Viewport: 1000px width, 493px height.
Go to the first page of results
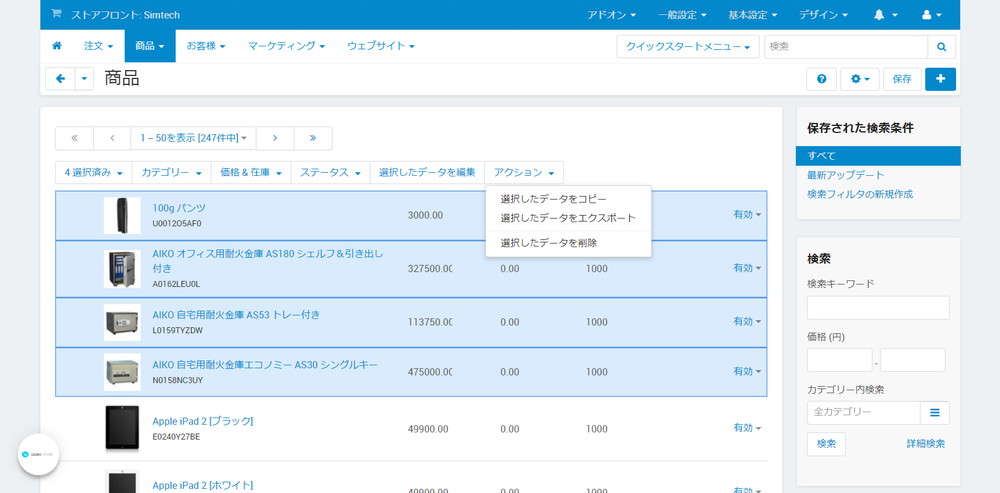(74, 138)
